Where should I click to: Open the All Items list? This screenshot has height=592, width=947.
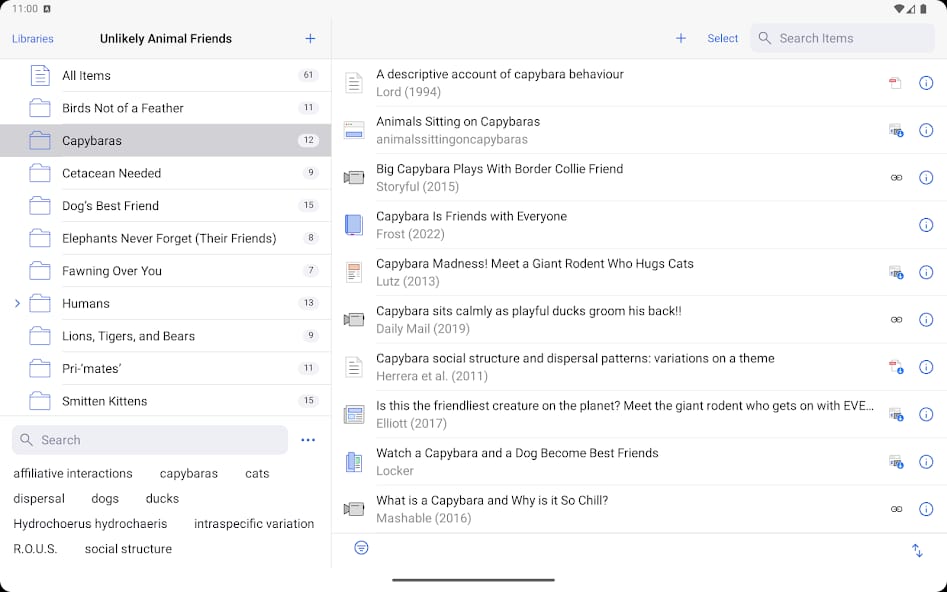pyautogui.click(x=86, y=75)
